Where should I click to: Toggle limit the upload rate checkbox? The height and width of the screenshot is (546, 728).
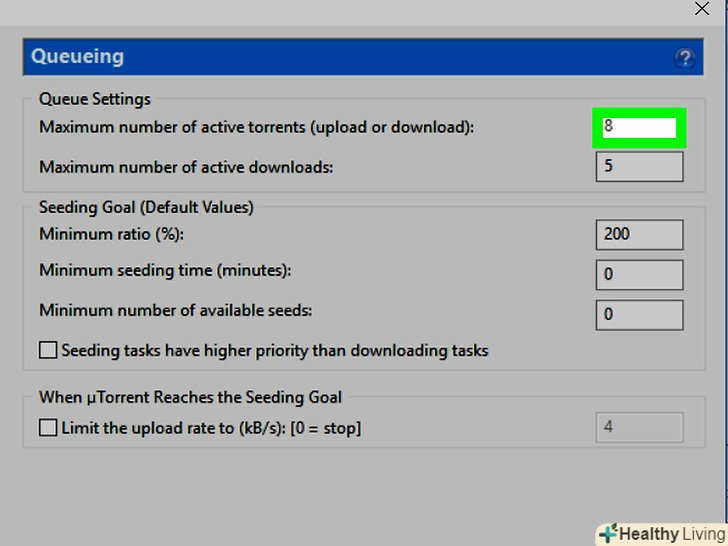(48, 428)
